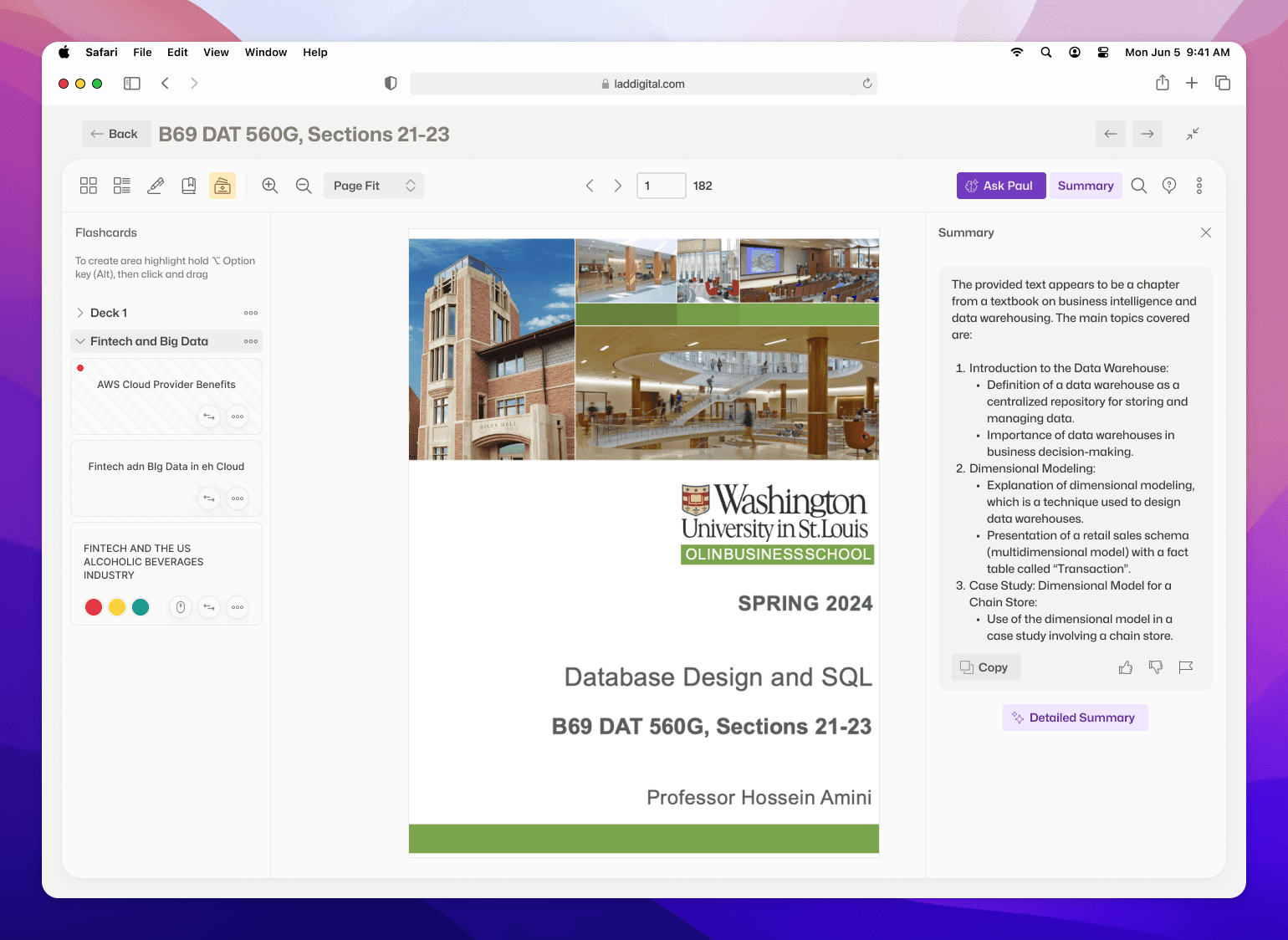Toggle the Safari sidebar

tap(132, 83)
